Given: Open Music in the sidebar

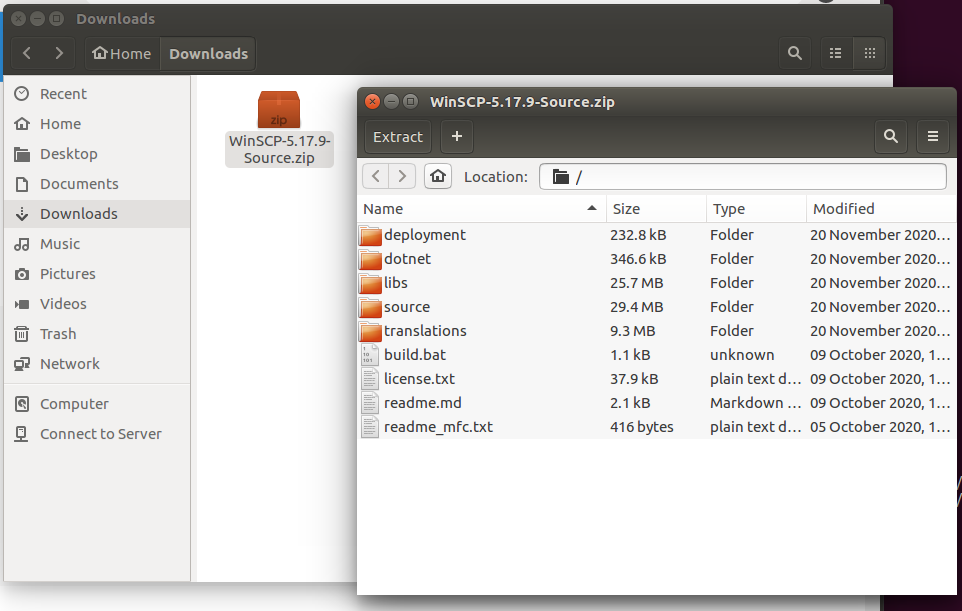Looking at the screenshot, I should pos(98,244).
